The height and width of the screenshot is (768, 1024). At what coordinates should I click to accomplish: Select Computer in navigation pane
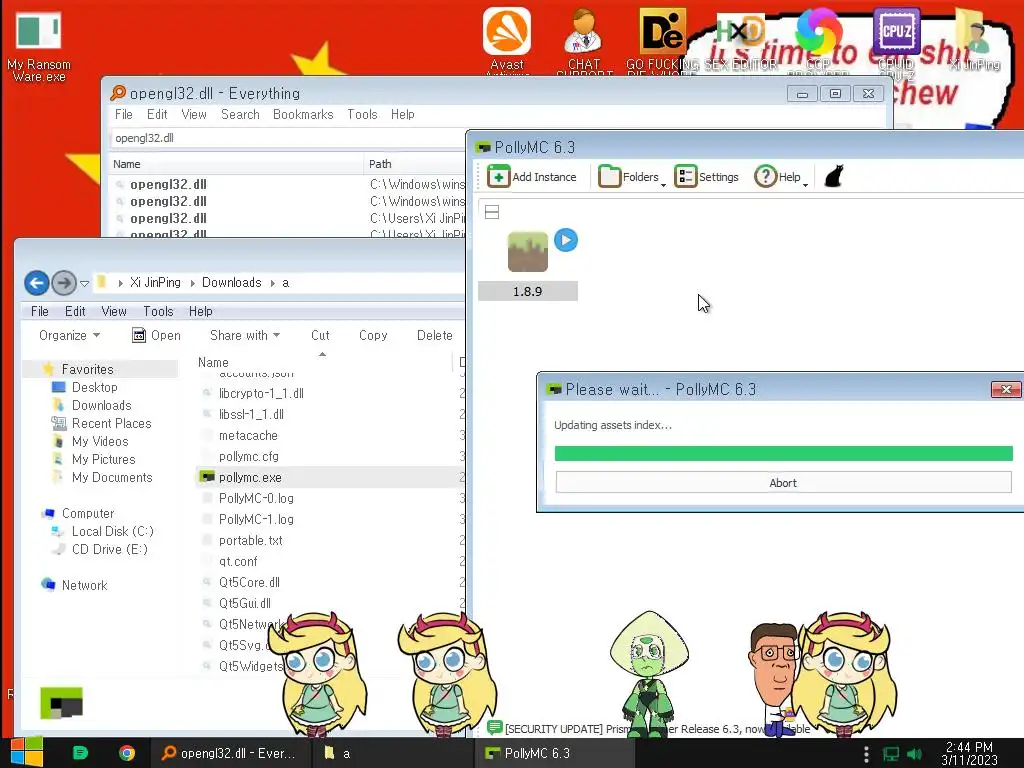click(x=88, y=513)
